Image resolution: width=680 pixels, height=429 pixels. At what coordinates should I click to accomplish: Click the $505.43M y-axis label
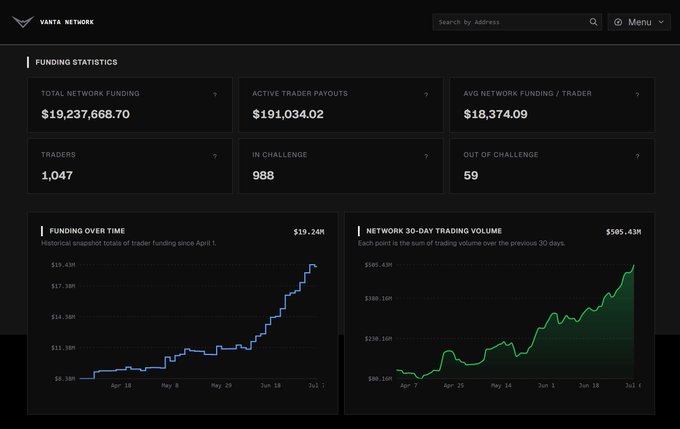click(x=378, y=265)
